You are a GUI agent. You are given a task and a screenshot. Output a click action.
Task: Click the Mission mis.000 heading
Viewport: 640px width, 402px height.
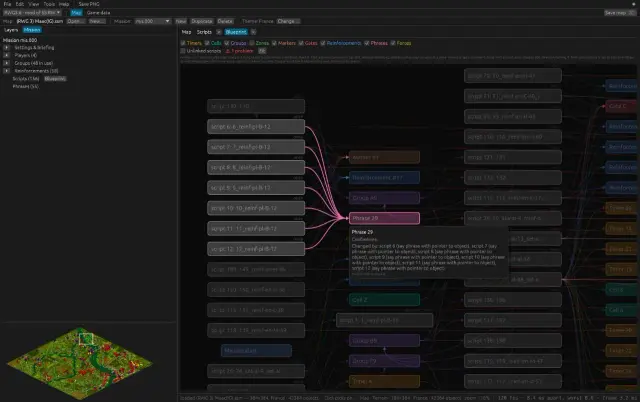click(20, 40)
